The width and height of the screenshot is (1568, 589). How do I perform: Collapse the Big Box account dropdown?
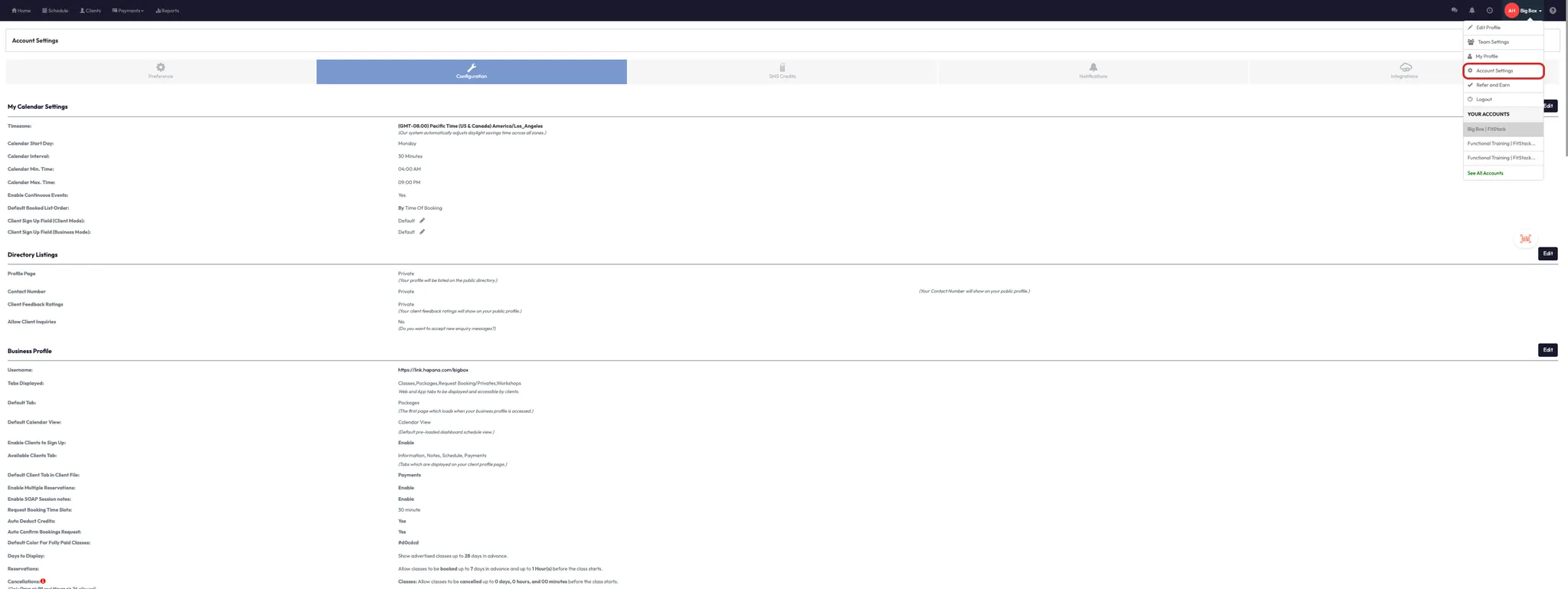point(1531,11)
